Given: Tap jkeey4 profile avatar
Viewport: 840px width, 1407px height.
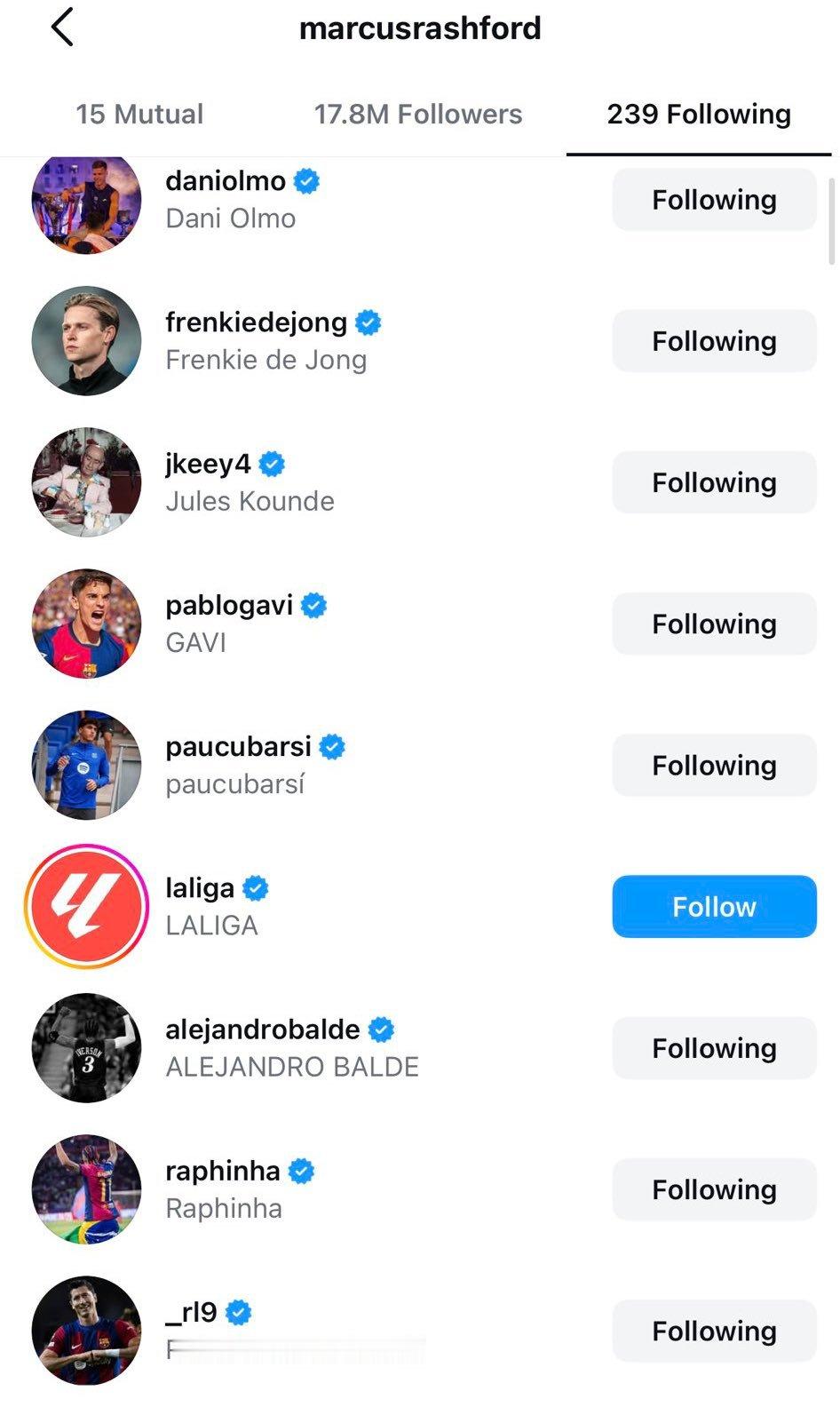Looking at the screenshot, I should click(x=86, y=481).
